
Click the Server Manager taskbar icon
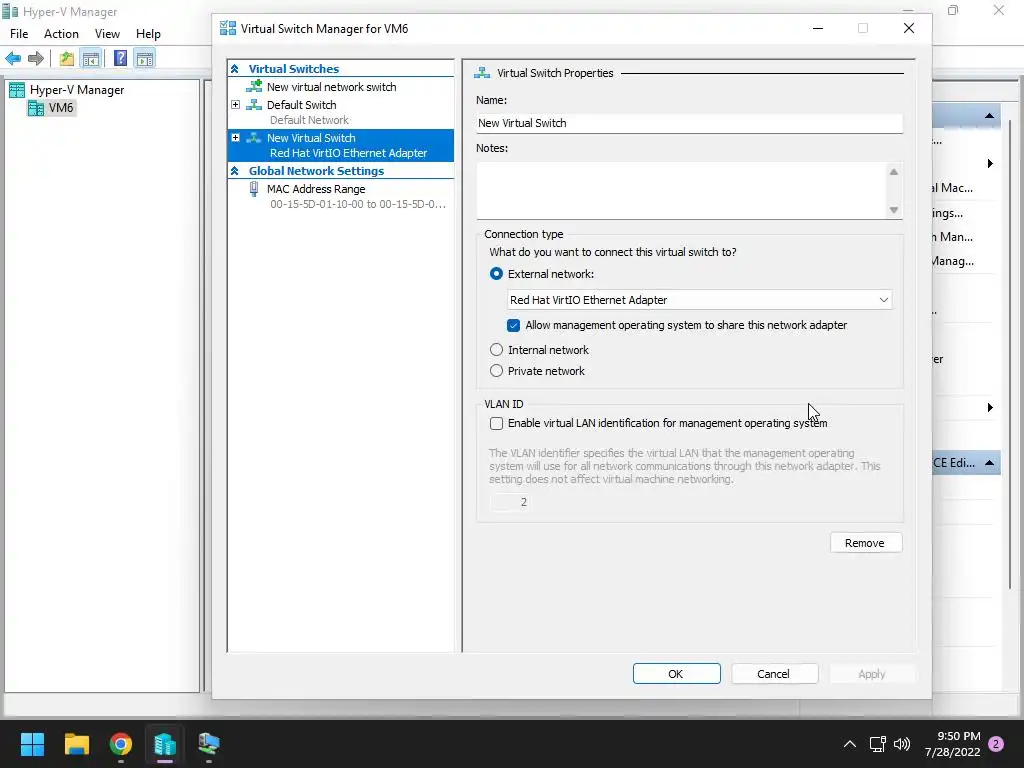pyautogui.click(x=209, y=744)
